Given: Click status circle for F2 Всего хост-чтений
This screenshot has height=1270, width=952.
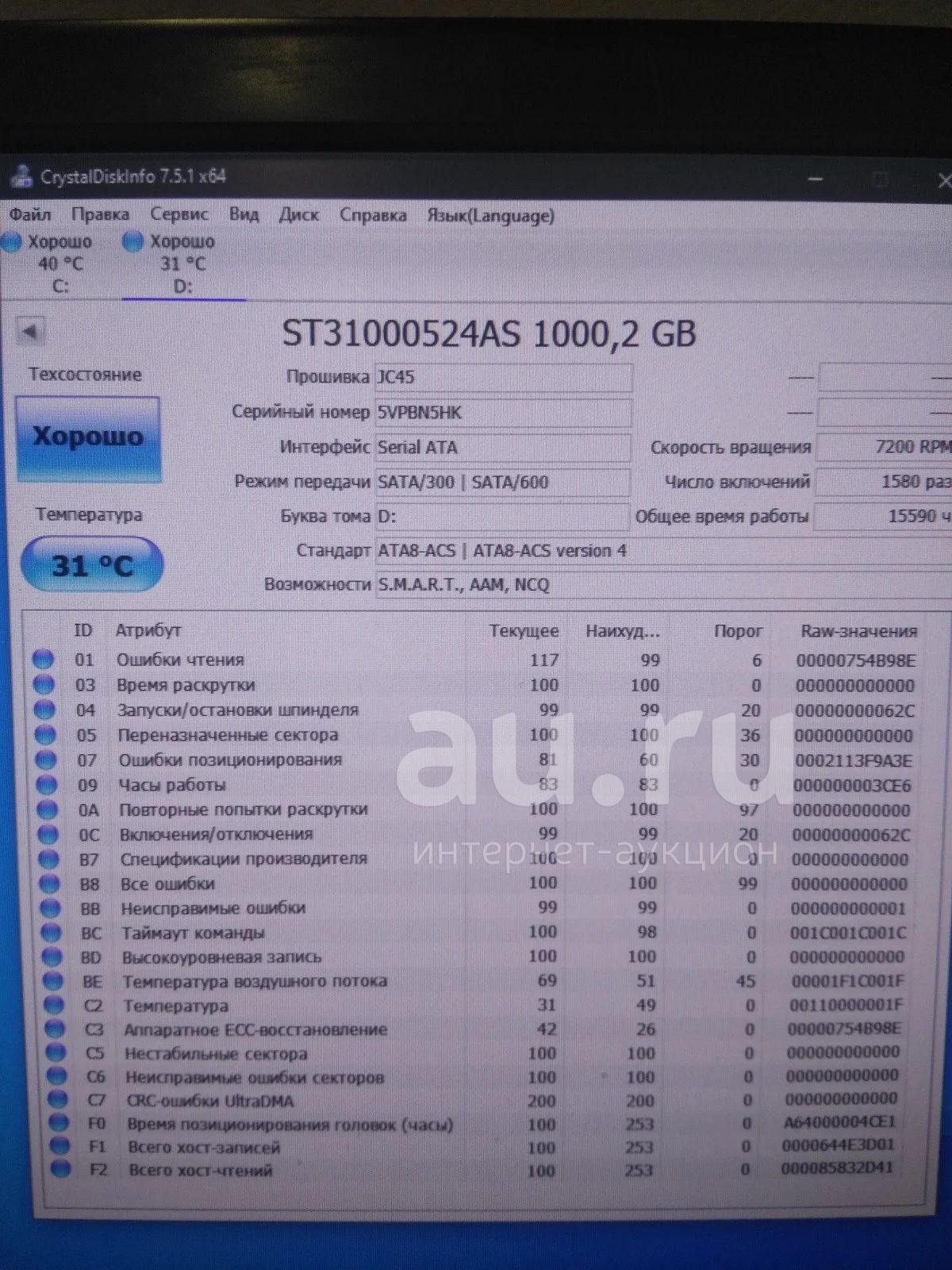Looking at the screenshot, I should 59,1169.
